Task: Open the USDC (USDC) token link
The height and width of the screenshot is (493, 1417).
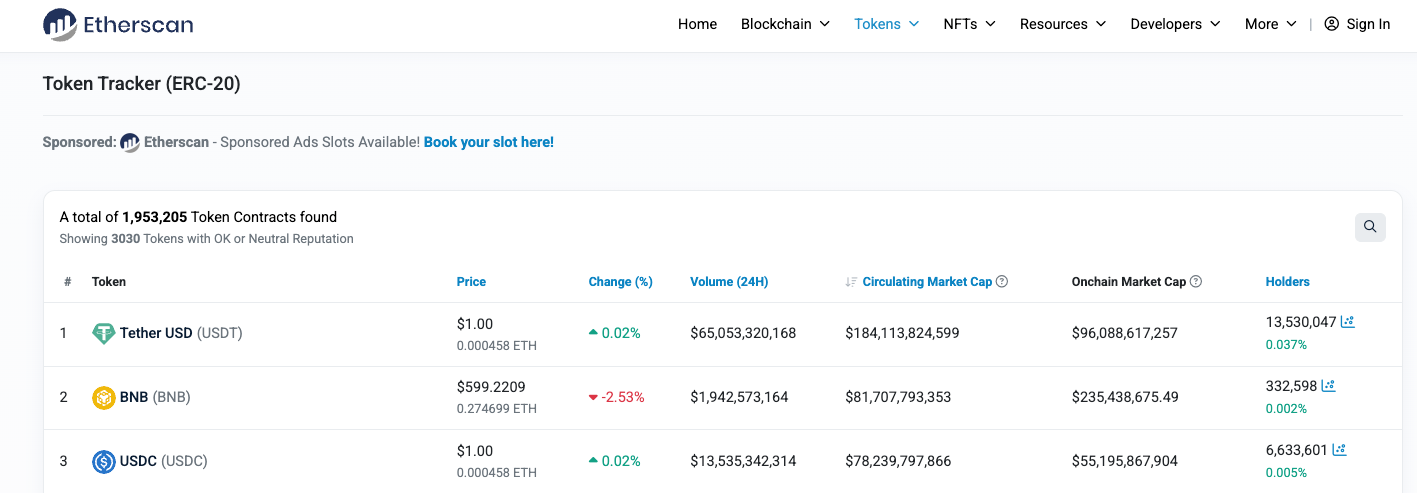Action: click(164, 461)
